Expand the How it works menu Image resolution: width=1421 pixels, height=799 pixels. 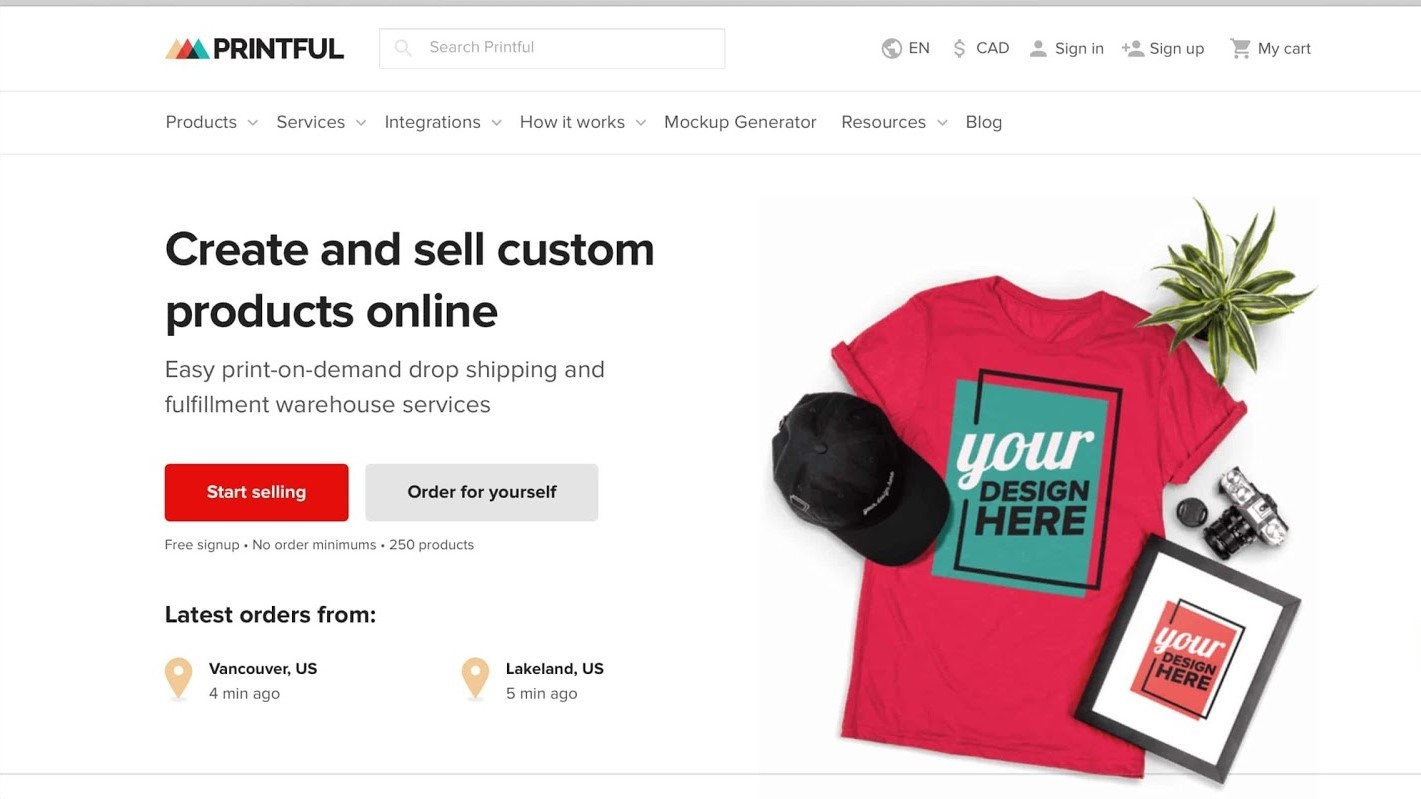point(582,122)
